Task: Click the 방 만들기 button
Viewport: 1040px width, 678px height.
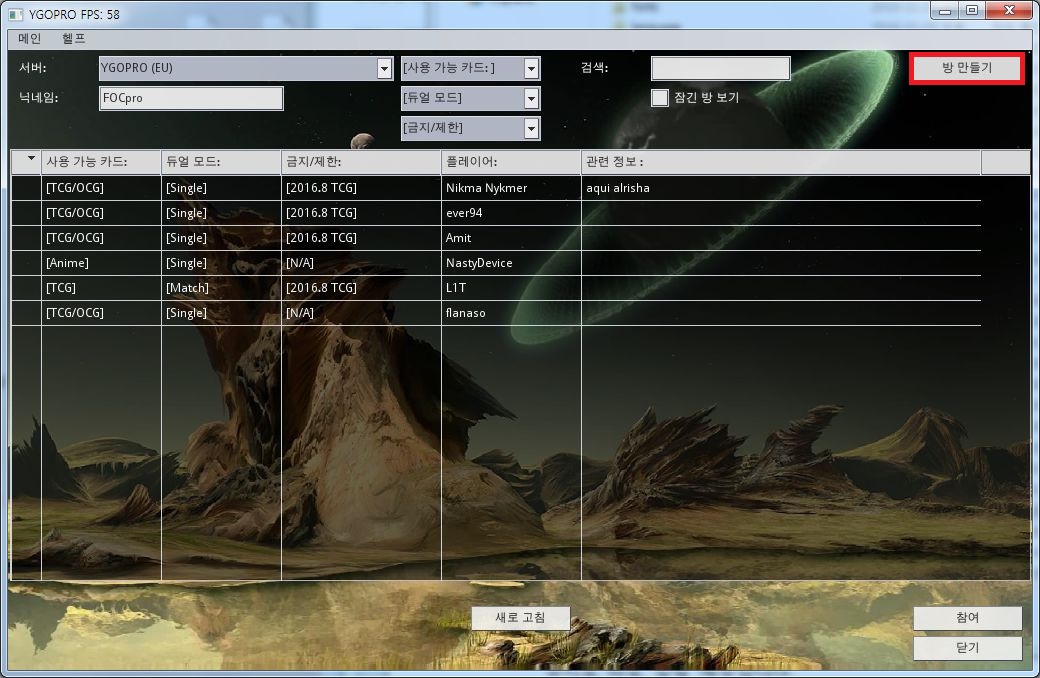Action: pos(967,68)
